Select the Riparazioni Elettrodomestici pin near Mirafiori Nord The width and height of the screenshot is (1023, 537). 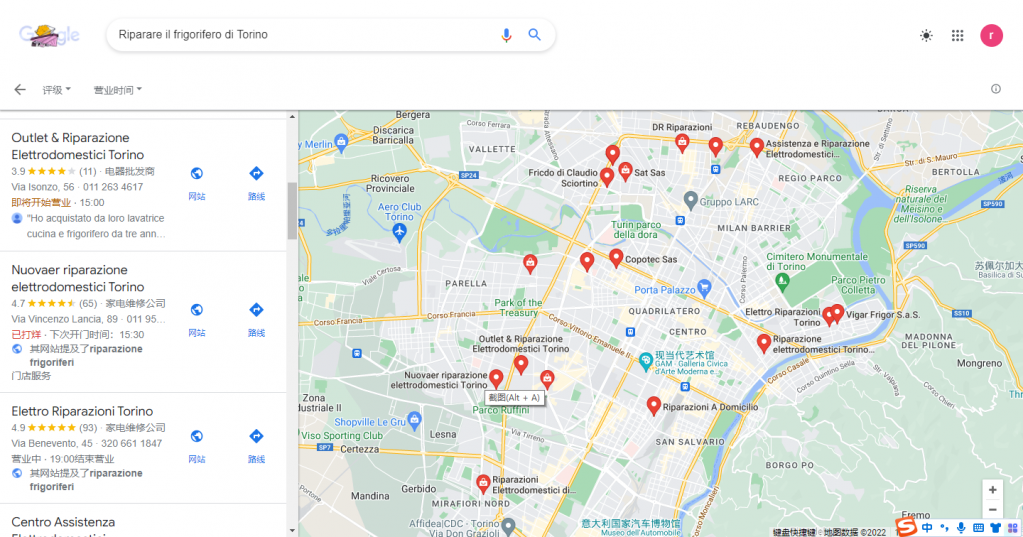[x=483, y=483]
